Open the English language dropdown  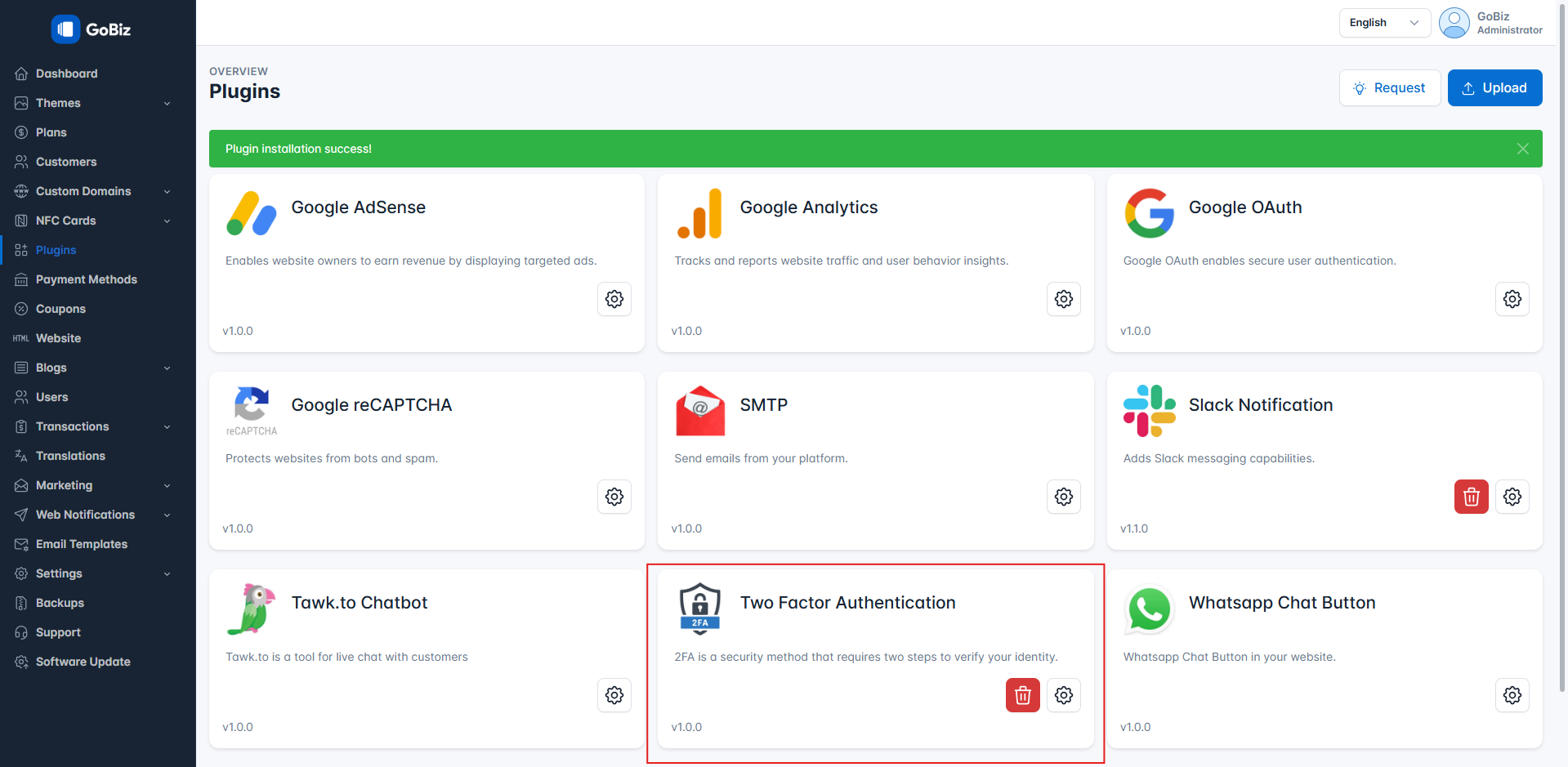[x=1383, y=23]
